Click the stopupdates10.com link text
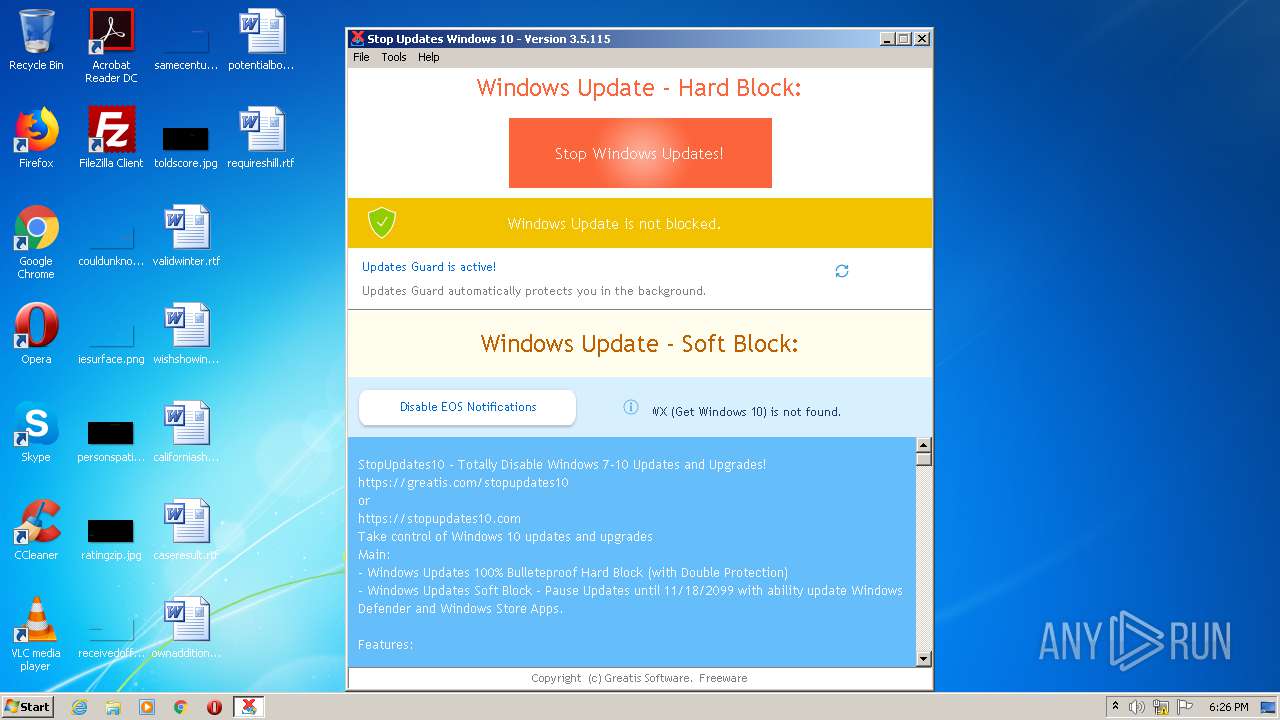The height and width of the screenshot is (720, 1280). (439, 518)
